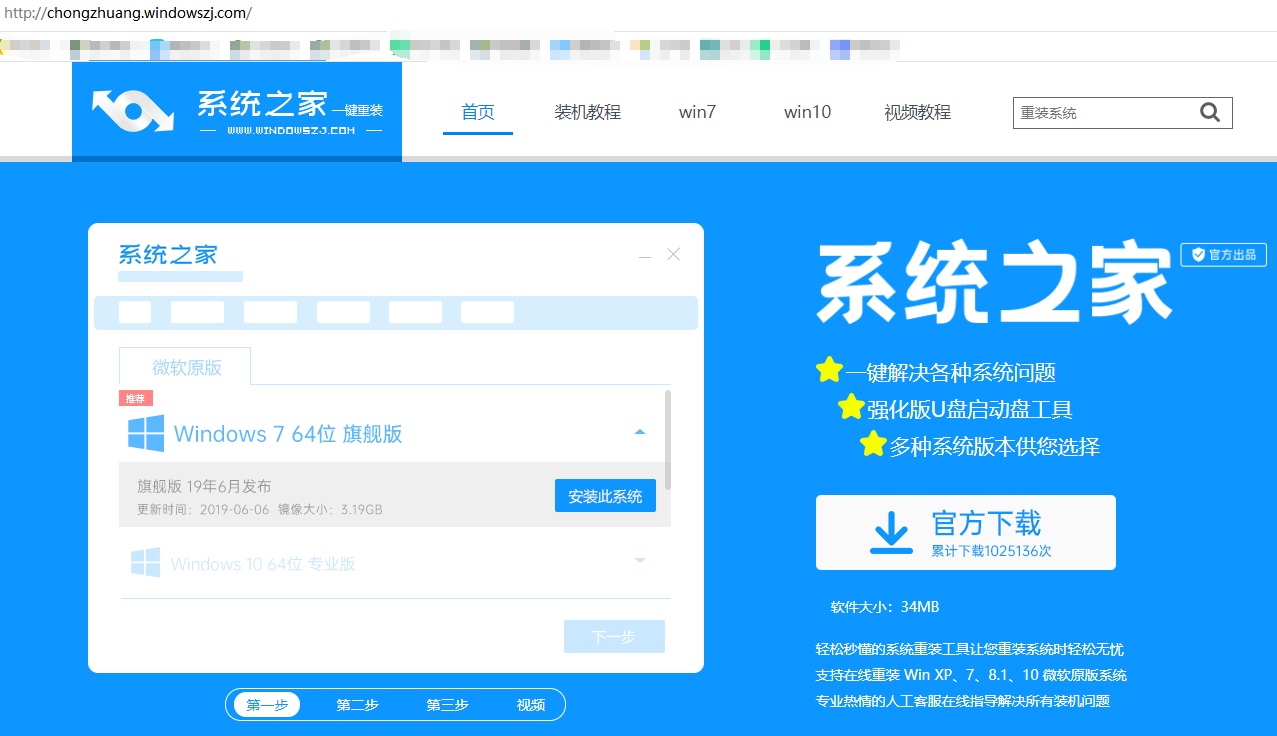Image resolution: width=1277 pixels, height=736 pixels.
Task: Collapse the Windows 7 64位 旗舰版 entry
Action: tap(640, 433)
